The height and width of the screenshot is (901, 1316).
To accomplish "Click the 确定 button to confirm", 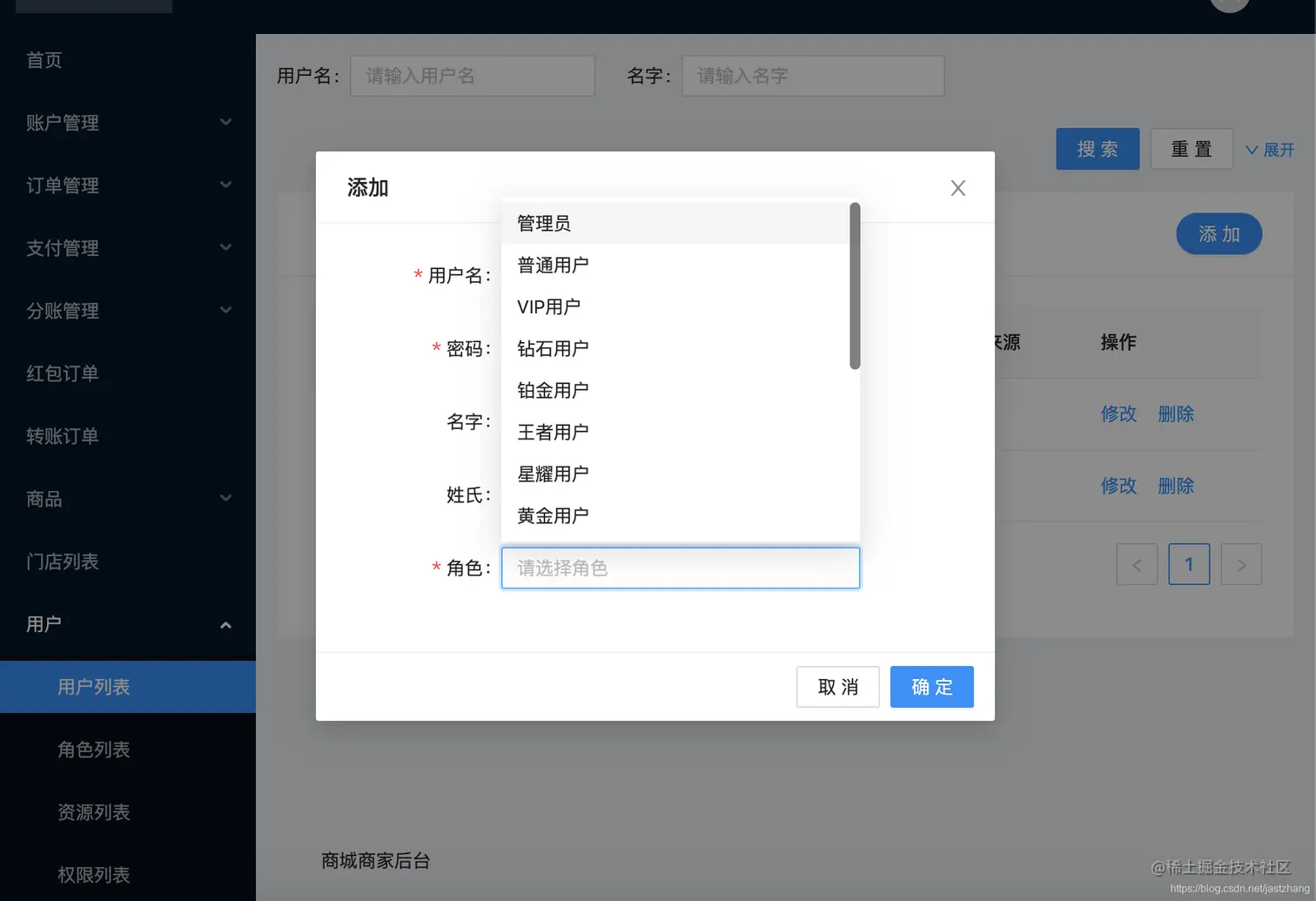I will pos(931,687).
